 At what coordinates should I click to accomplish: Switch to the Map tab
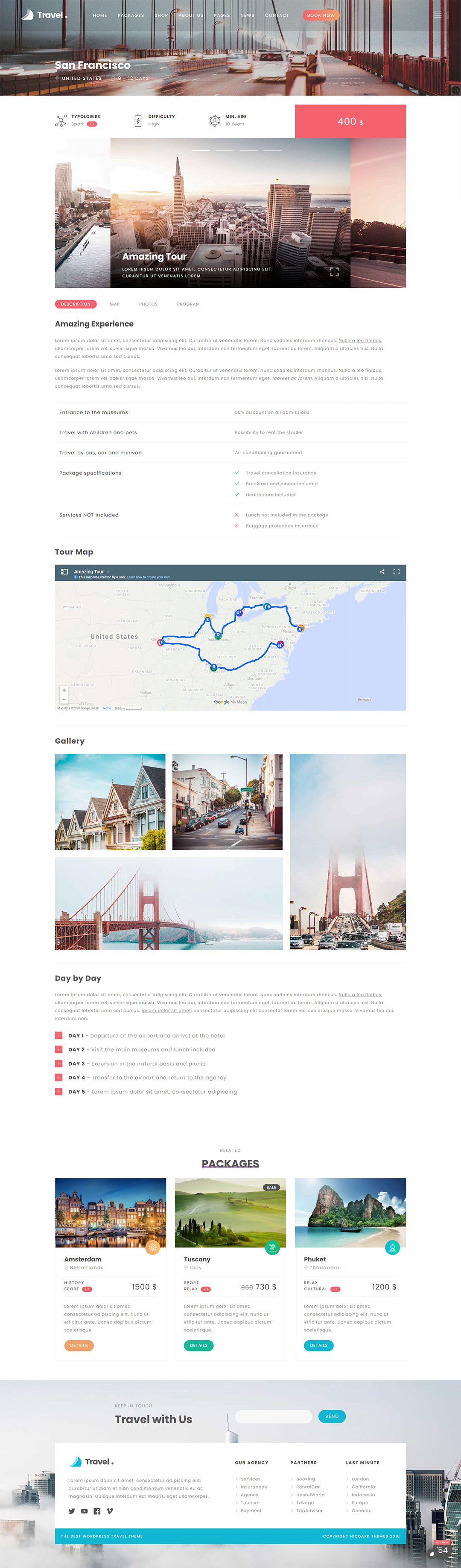(x=115, y=304)
